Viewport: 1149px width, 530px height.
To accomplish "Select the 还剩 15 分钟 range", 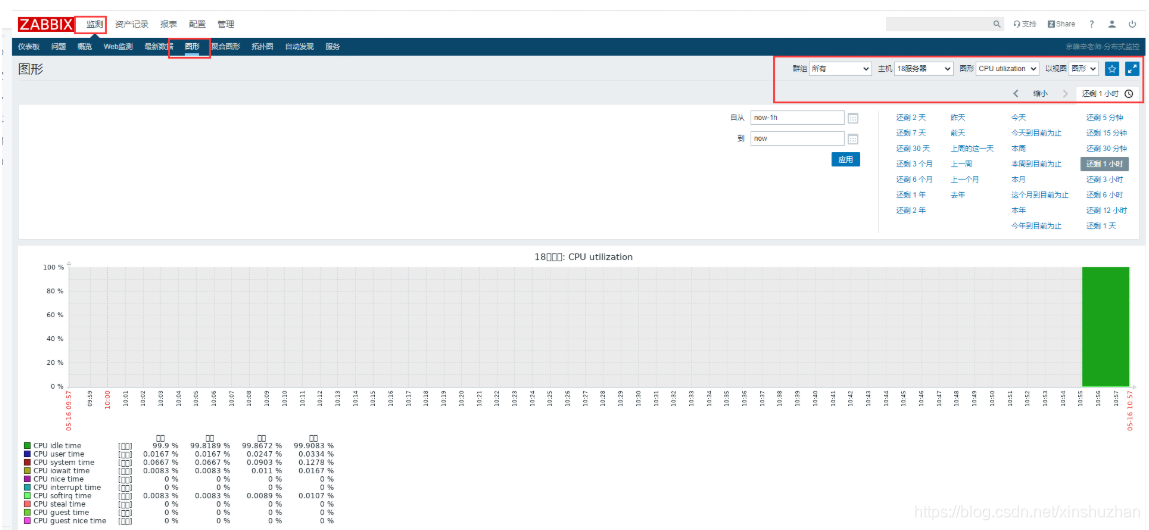I will tap(1106, 133).
